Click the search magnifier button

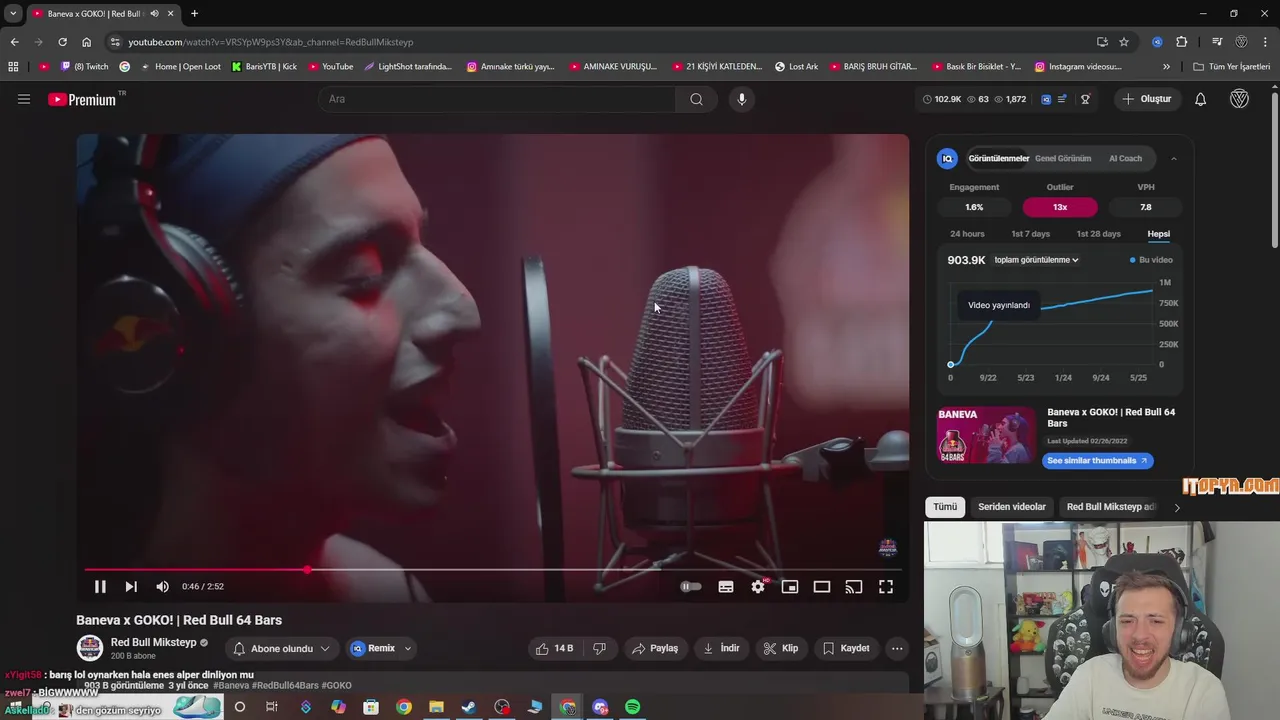697,99
